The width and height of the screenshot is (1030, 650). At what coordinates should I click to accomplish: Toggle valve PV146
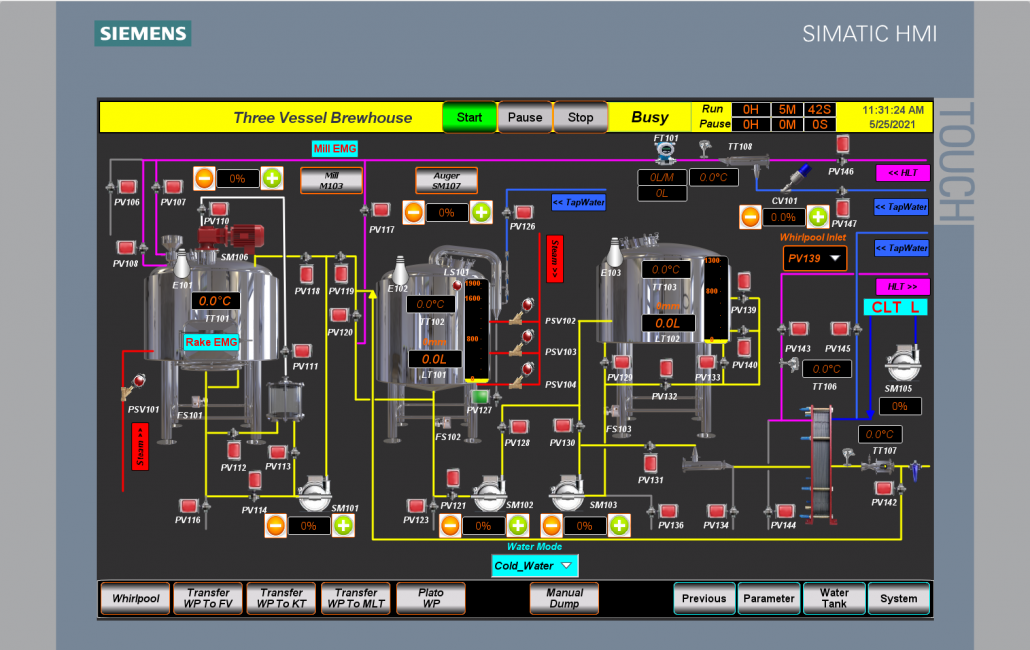(842, 144)
